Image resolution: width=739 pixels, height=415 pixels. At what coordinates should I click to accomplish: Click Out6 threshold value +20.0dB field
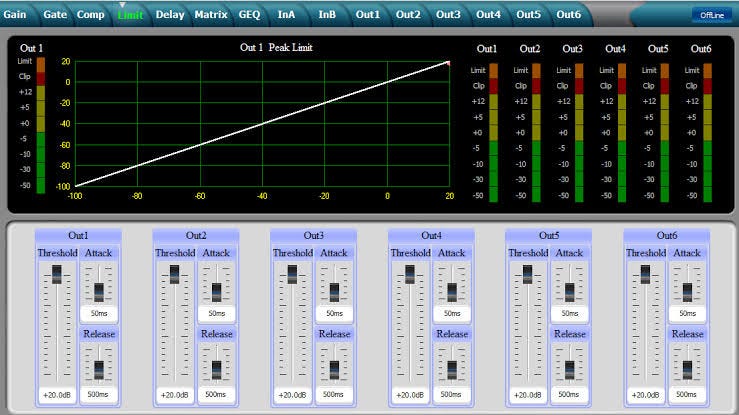[x=645, y=395]
